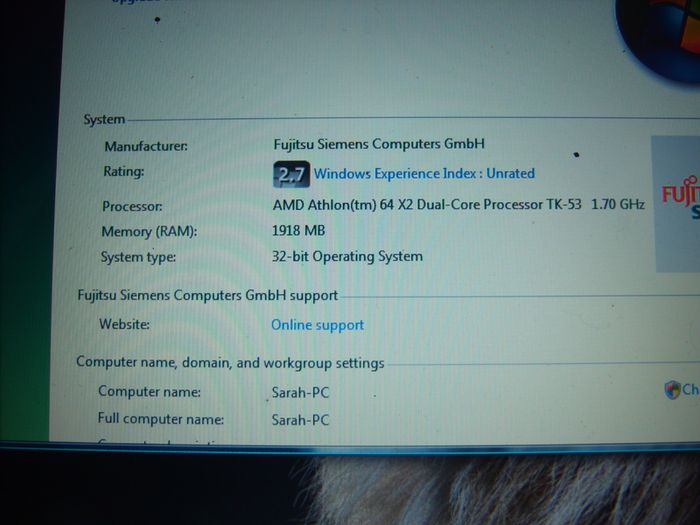Select the AMD Athlon processor description text
Viewport: 700px width, 525px height.
pos(458,204)
